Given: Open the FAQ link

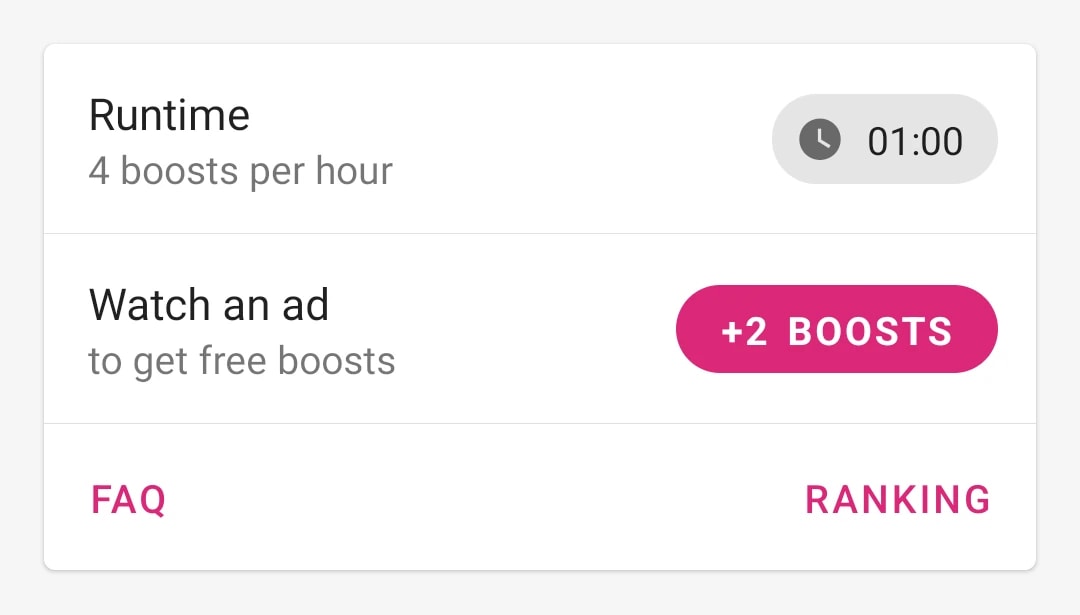Looking at the screenshot, I should click(x=129, y=500).
